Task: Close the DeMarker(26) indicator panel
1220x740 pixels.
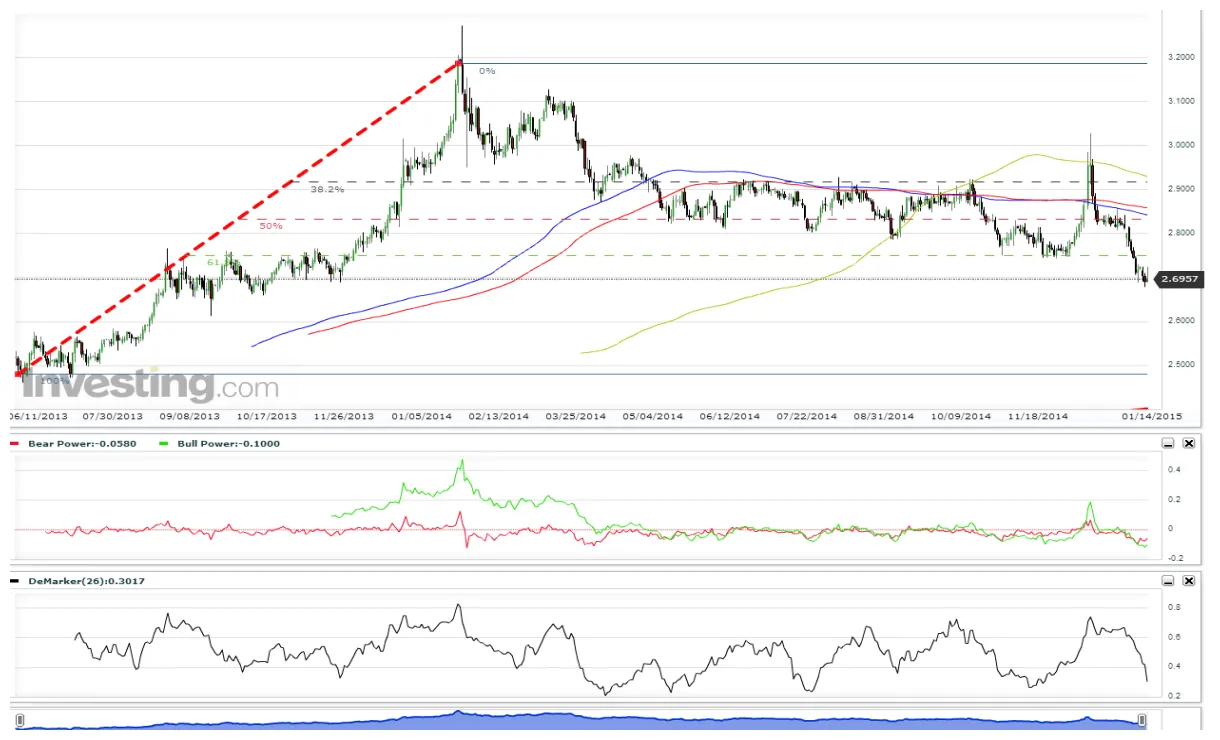Action: pyautogui.click(x=1188, y=579)
